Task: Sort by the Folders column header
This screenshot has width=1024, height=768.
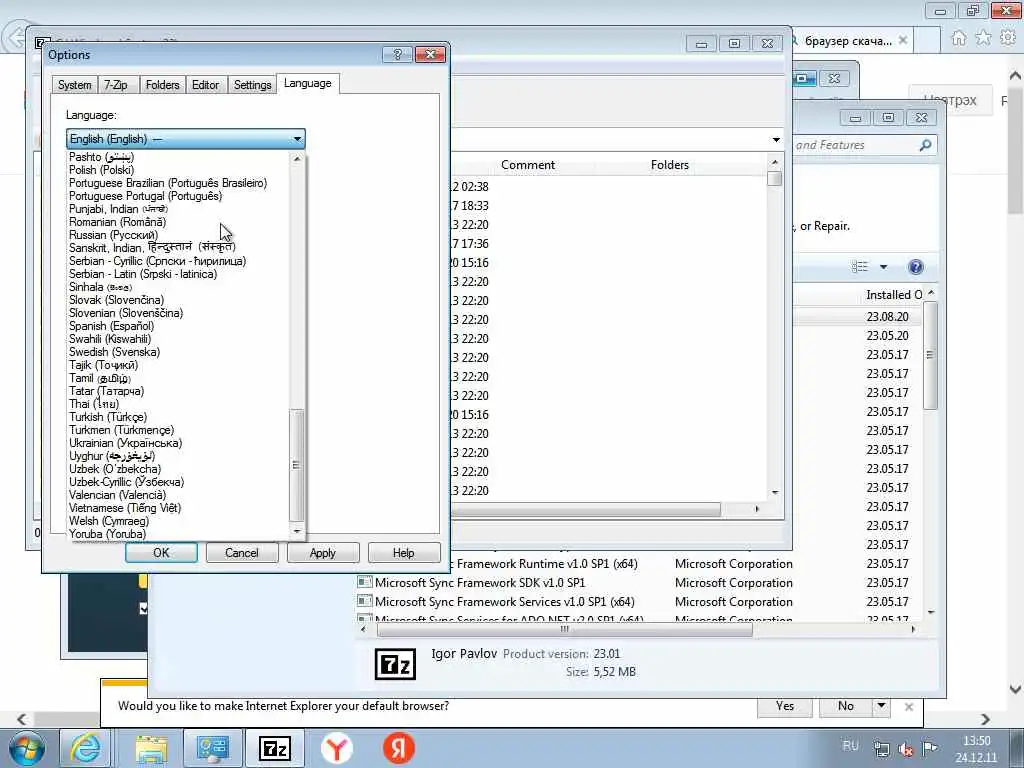Action: [669, 165]
